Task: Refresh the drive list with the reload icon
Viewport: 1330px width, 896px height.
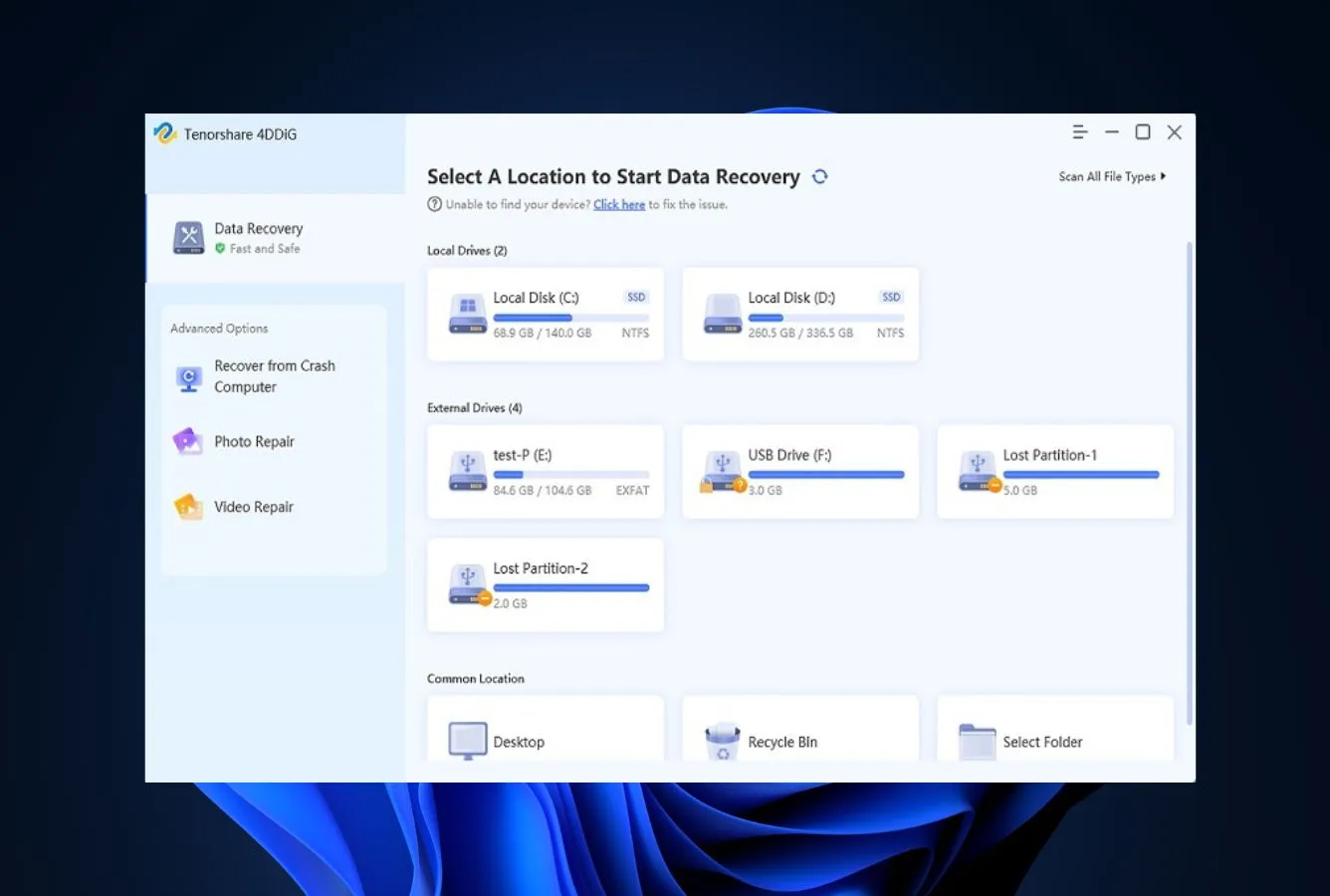Action: pyautogui.click(x=820, y=176)
